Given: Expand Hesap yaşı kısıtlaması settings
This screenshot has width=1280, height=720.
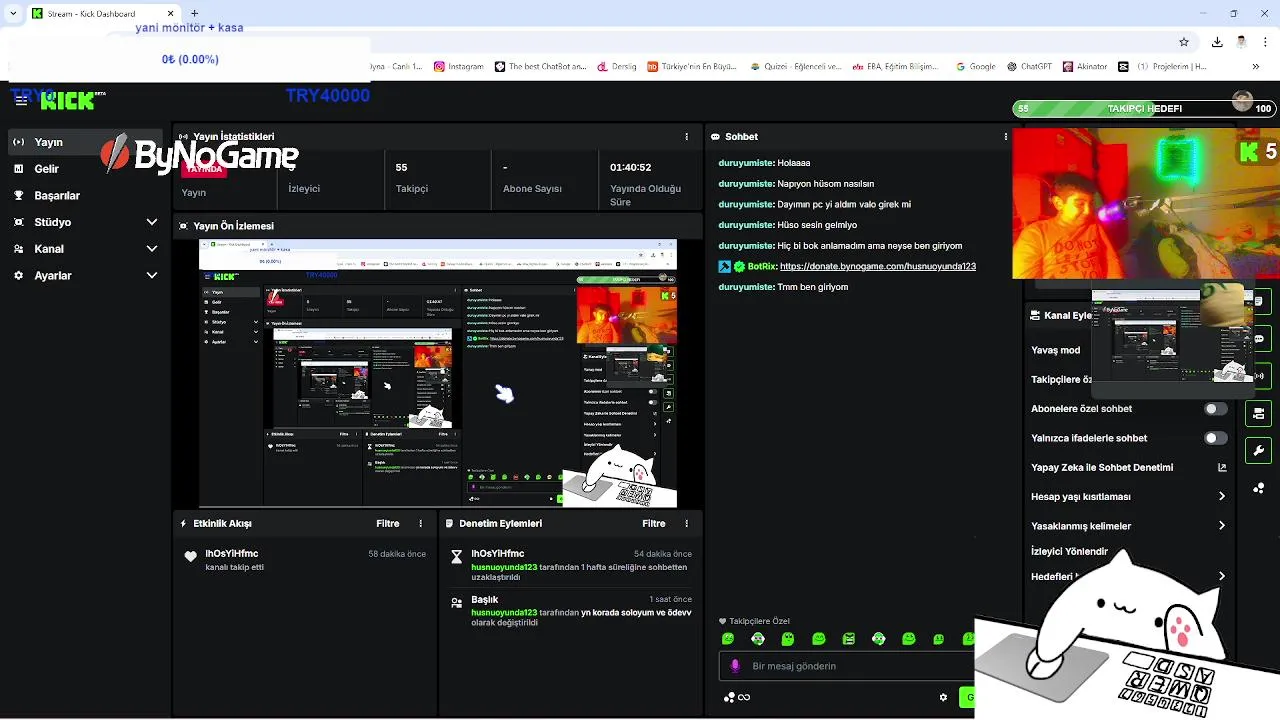Looking at the screenshot, I should click(x=1222, y=496).
